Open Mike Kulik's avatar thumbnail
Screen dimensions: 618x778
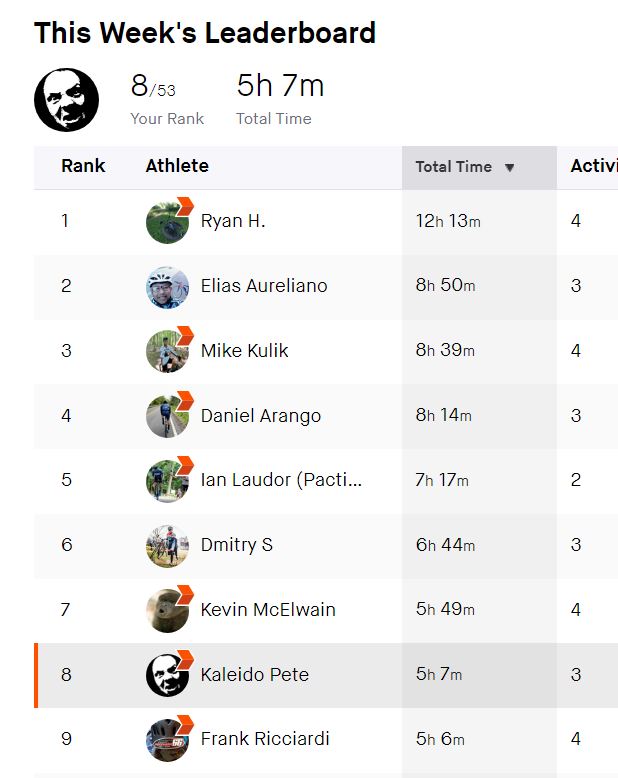coord(168,352)
